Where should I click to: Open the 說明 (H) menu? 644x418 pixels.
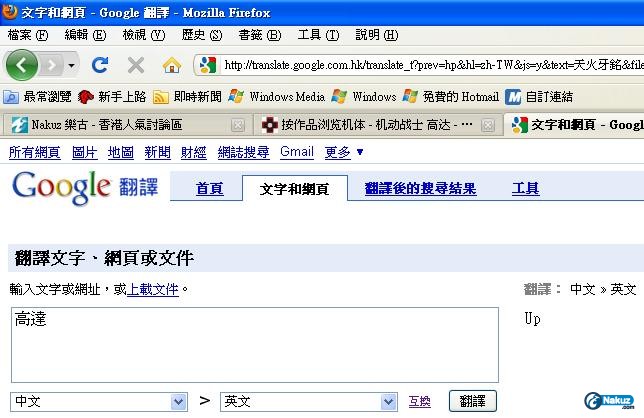pyautogui.click(x=377, y=35)
